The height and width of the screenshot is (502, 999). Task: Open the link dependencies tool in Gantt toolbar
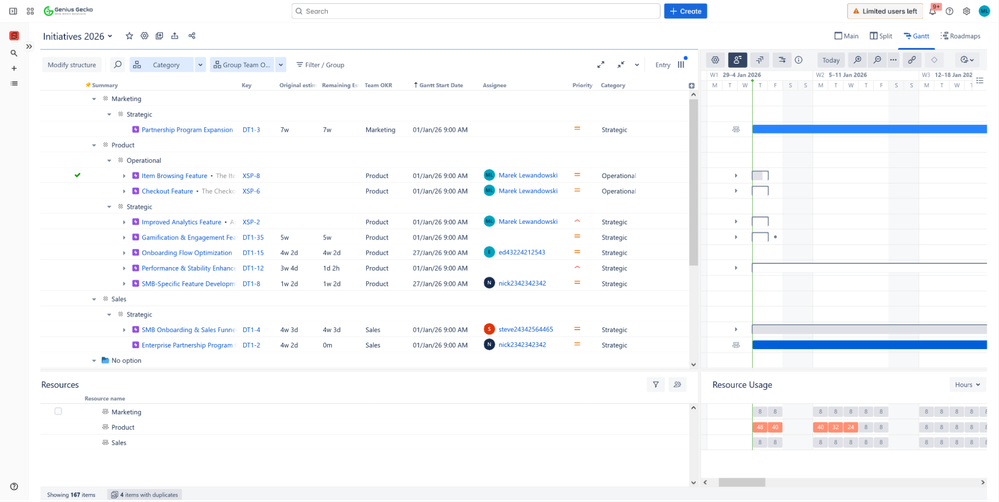912,60
